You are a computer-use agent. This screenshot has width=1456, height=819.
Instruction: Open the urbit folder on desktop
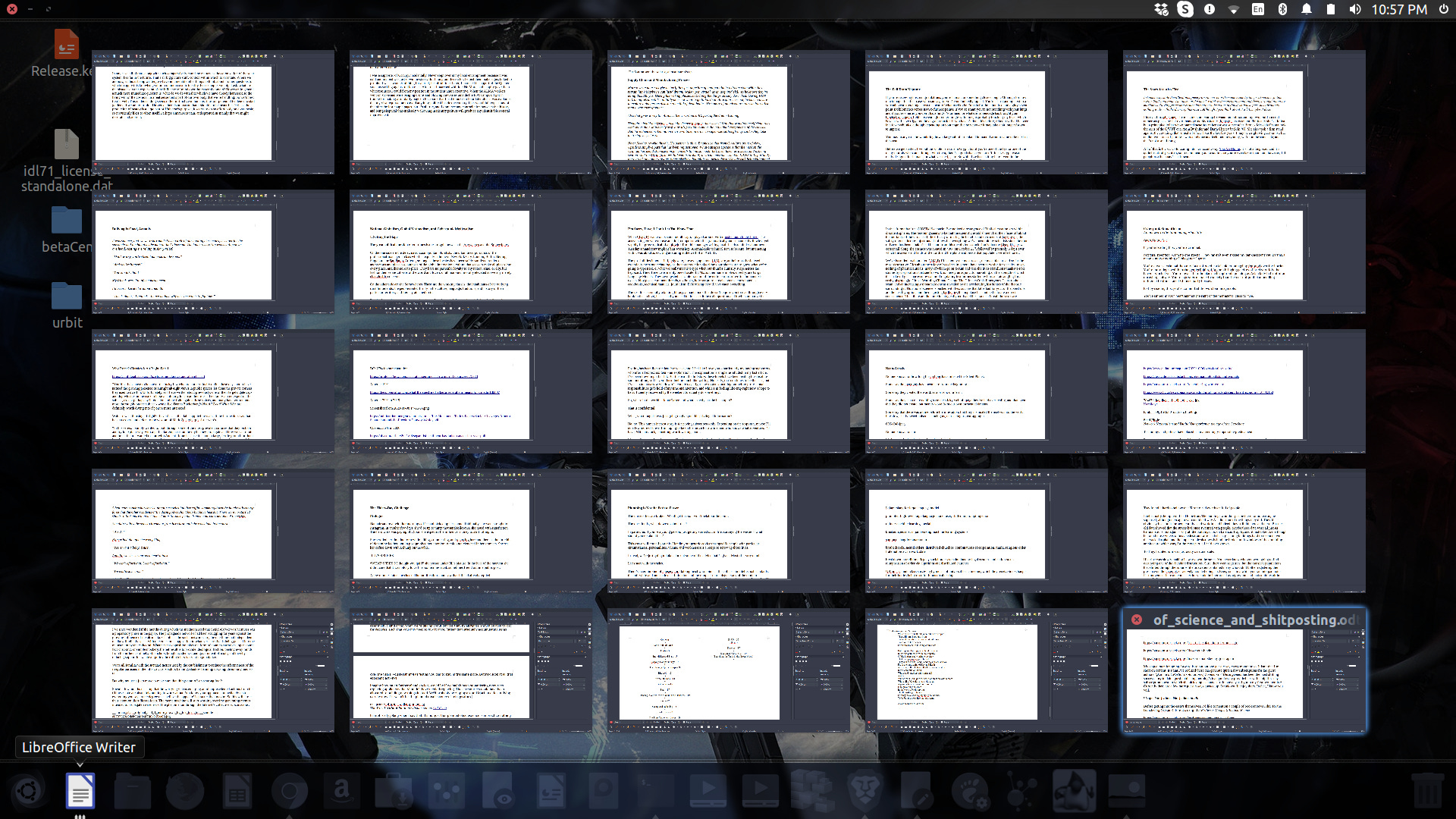pos(67,297)
